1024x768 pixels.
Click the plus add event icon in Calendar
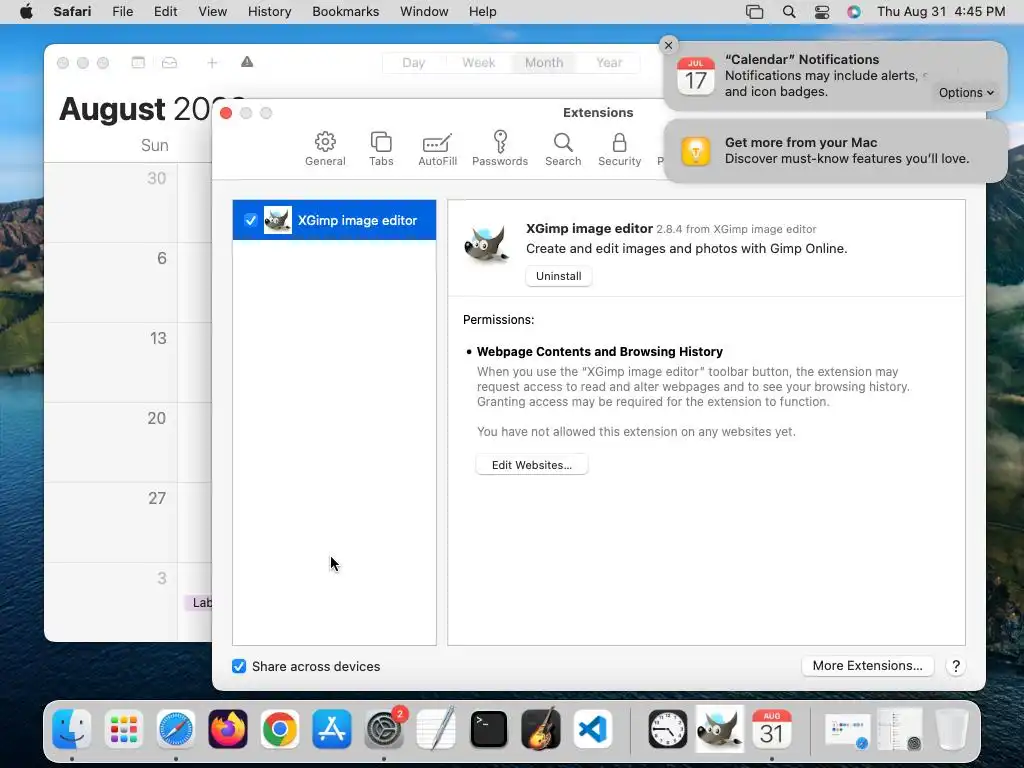coord(212,63)
